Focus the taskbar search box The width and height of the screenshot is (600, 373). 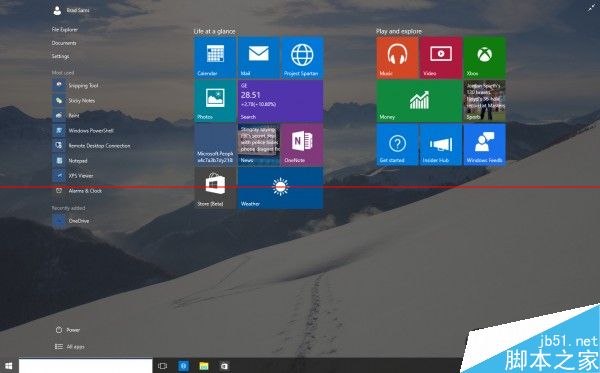pyautogui.click(x=85, y=366)
